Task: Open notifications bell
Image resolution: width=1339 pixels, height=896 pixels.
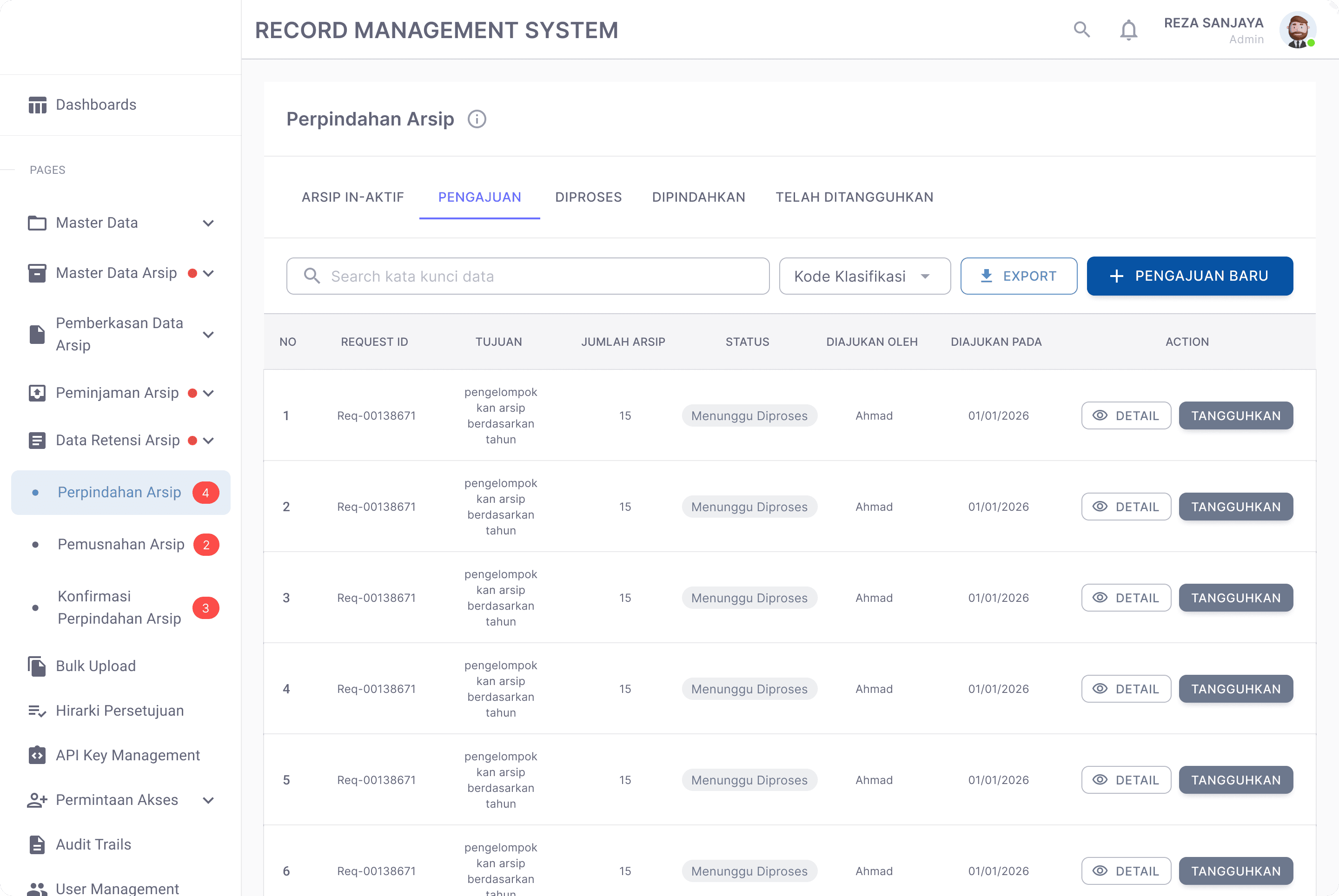Action: tap(1128, 29)
